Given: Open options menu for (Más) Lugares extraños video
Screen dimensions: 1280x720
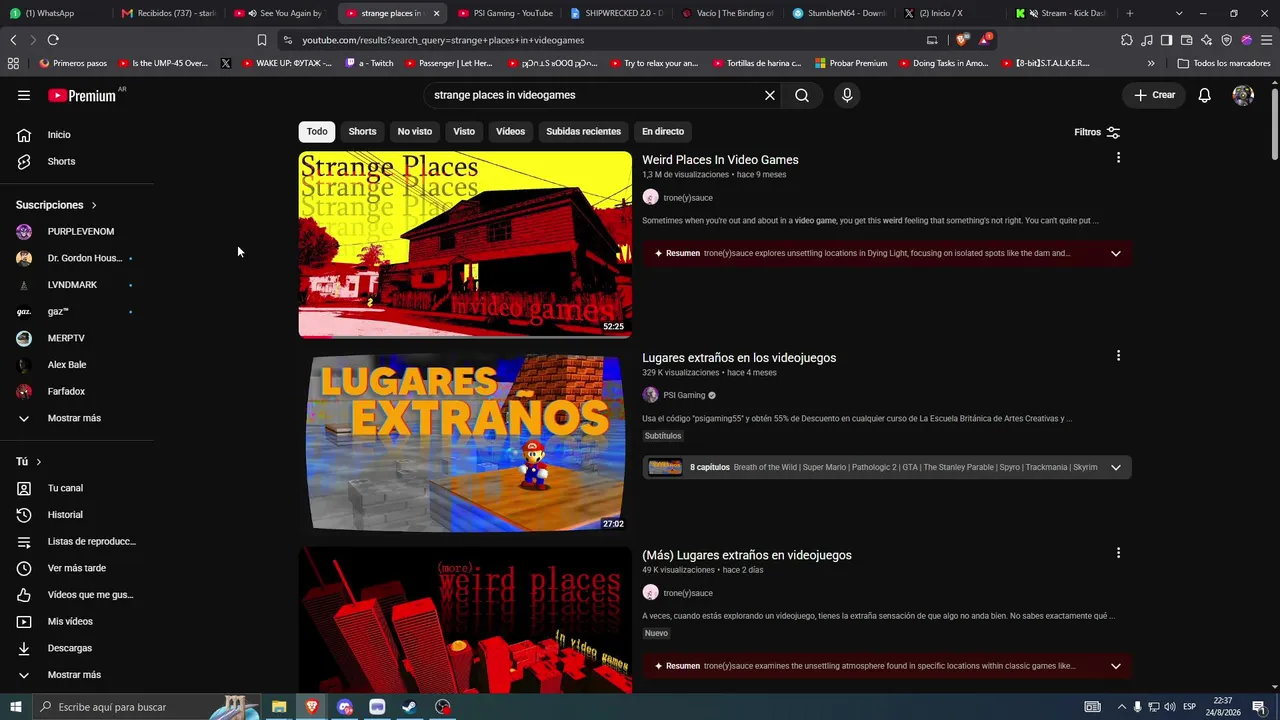Looking at the screenshot, I should tap(1118, 553).
